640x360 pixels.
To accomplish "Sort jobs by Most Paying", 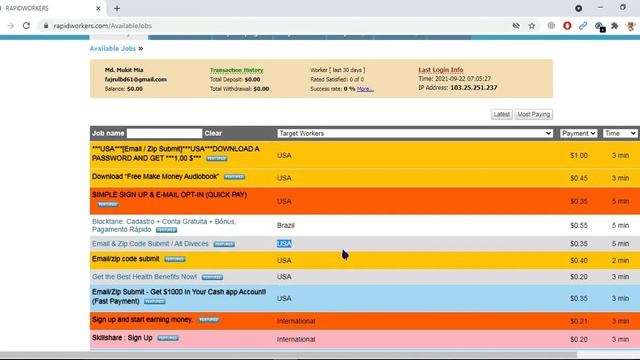I will click(533, 114).
